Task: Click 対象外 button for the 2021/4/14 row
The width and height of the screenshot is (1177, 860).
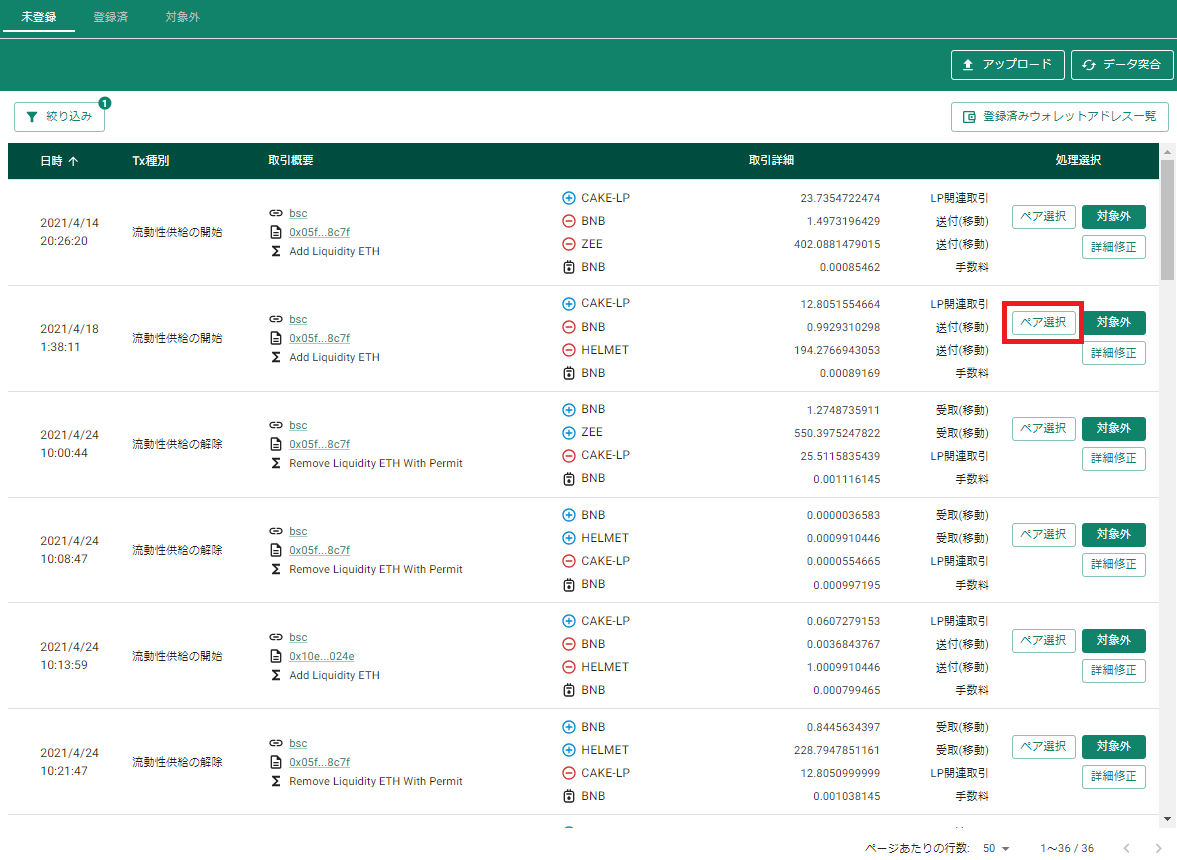Action: [x=1113, y=216]
